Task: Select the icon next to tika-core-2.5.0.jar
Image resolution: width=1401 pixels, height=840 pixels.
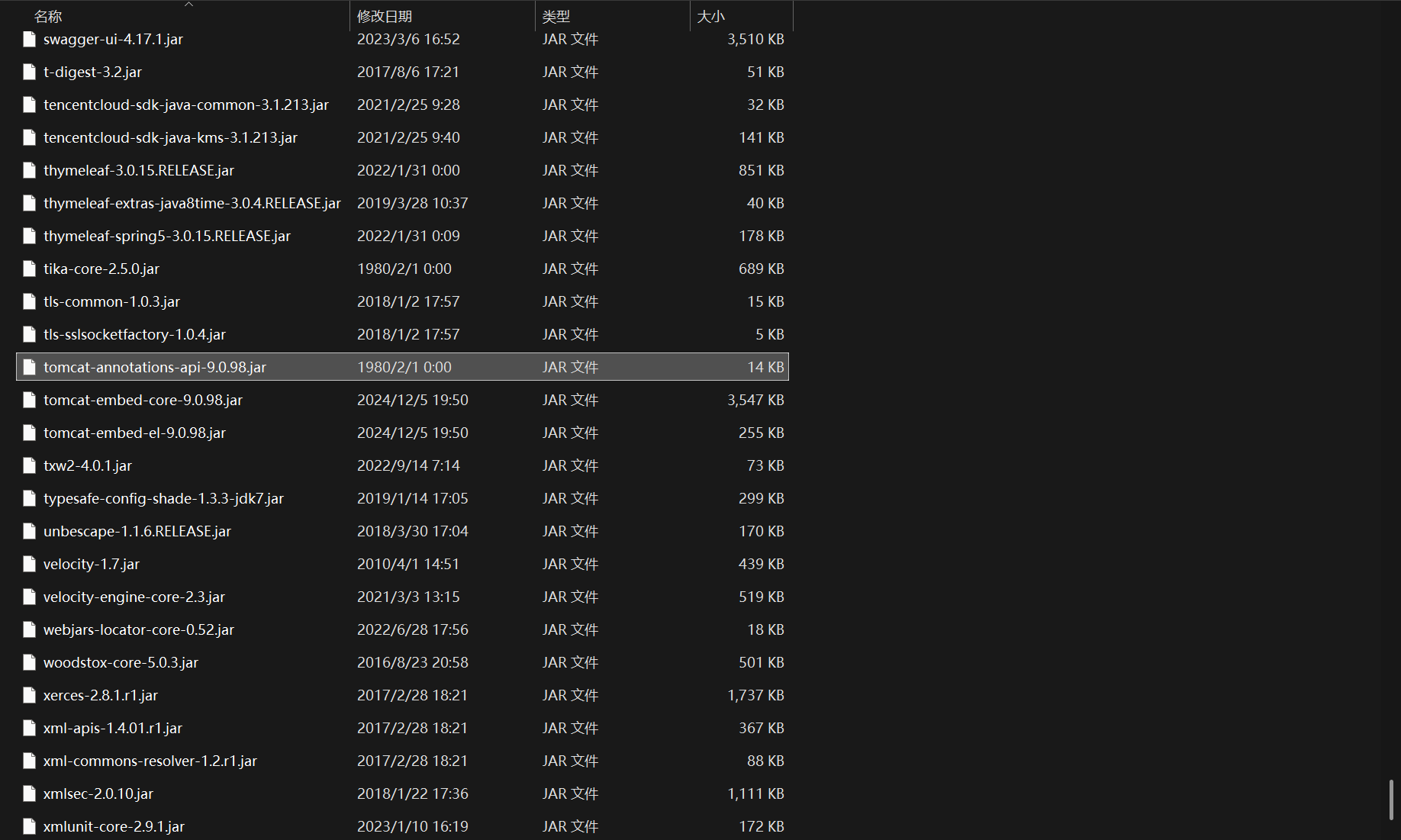Action: coord(30,269)
